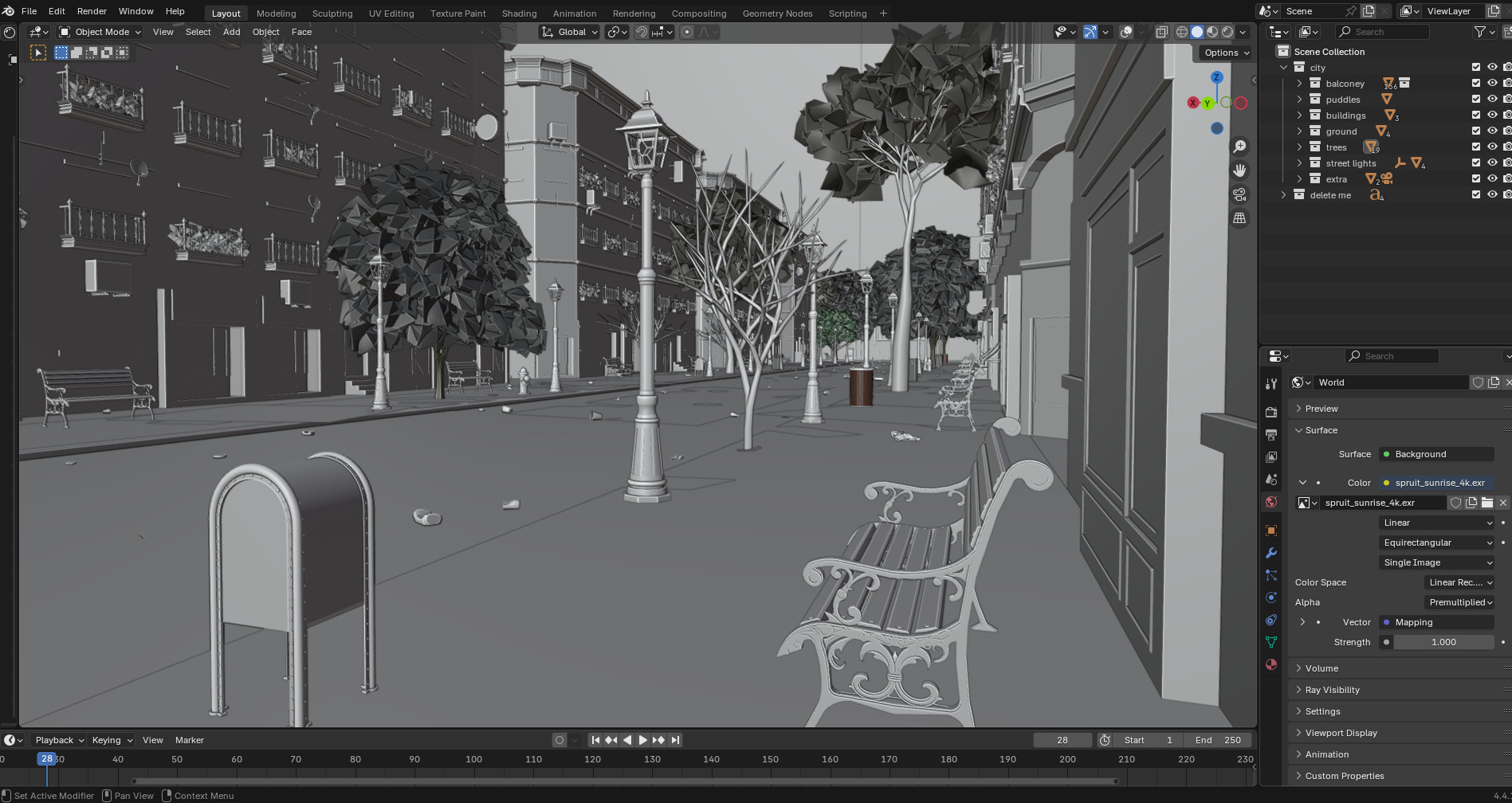
Task: Click the current frame 28 field
Action: [1062, 740]
